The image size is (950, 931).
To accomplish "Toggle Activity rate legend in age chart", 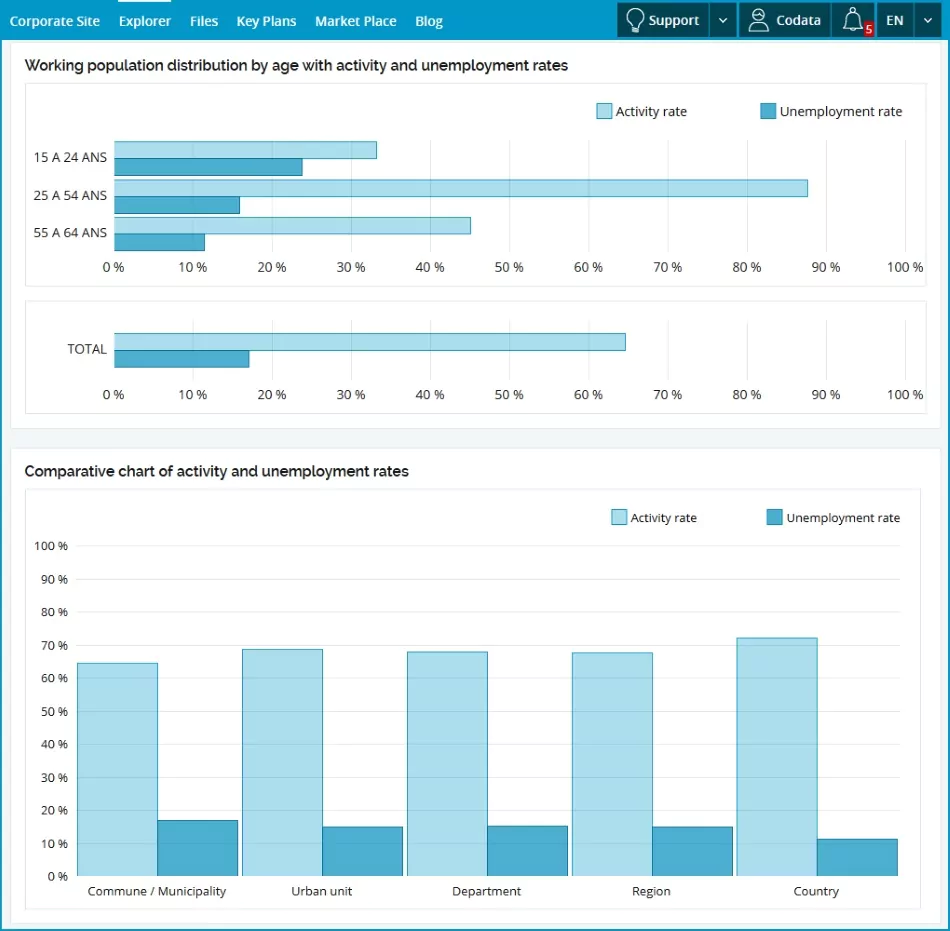I will click(642, 111).
